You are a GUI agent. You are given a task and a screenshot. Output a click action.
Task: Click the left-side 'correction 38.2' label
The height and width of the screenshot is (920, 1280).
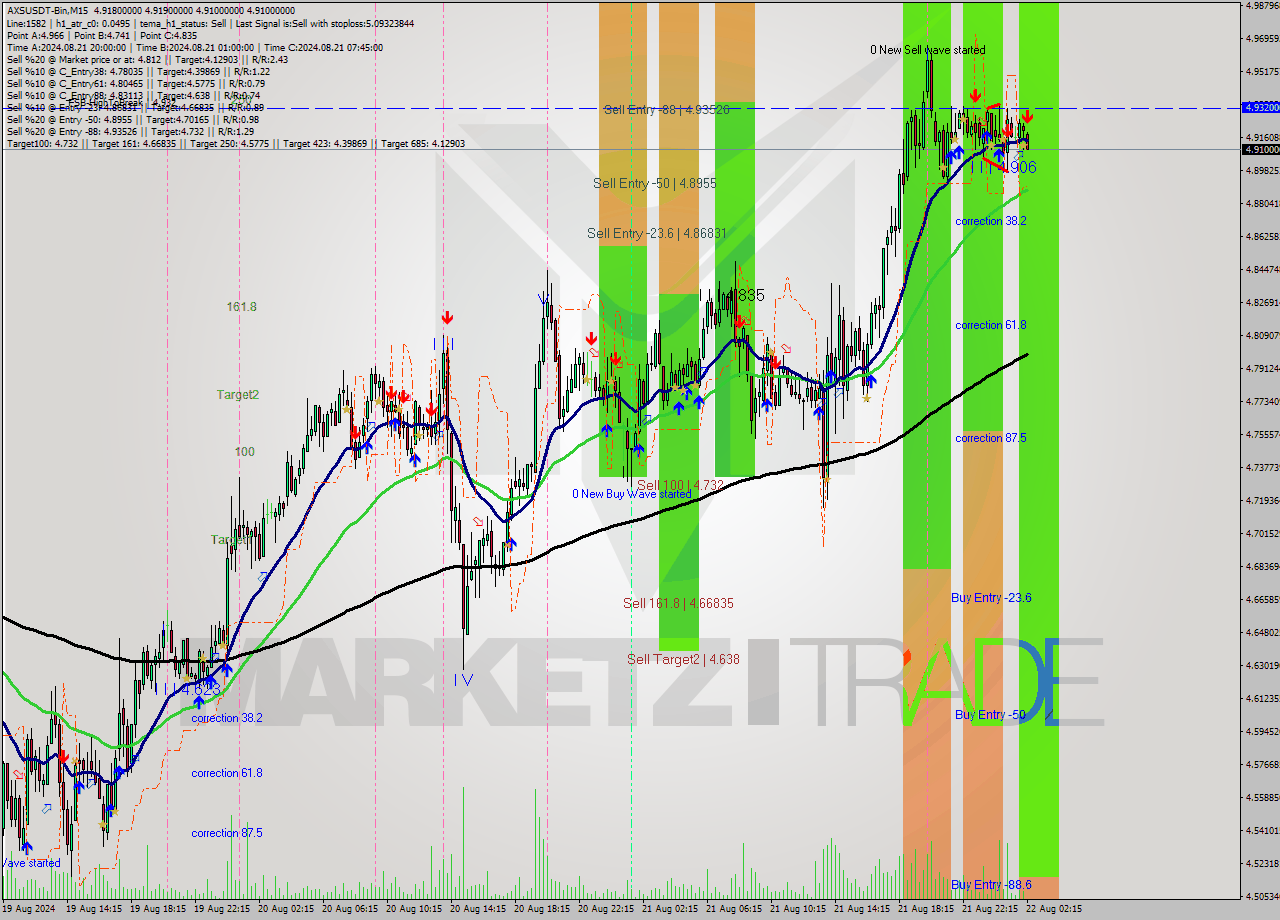pos(227,718)
